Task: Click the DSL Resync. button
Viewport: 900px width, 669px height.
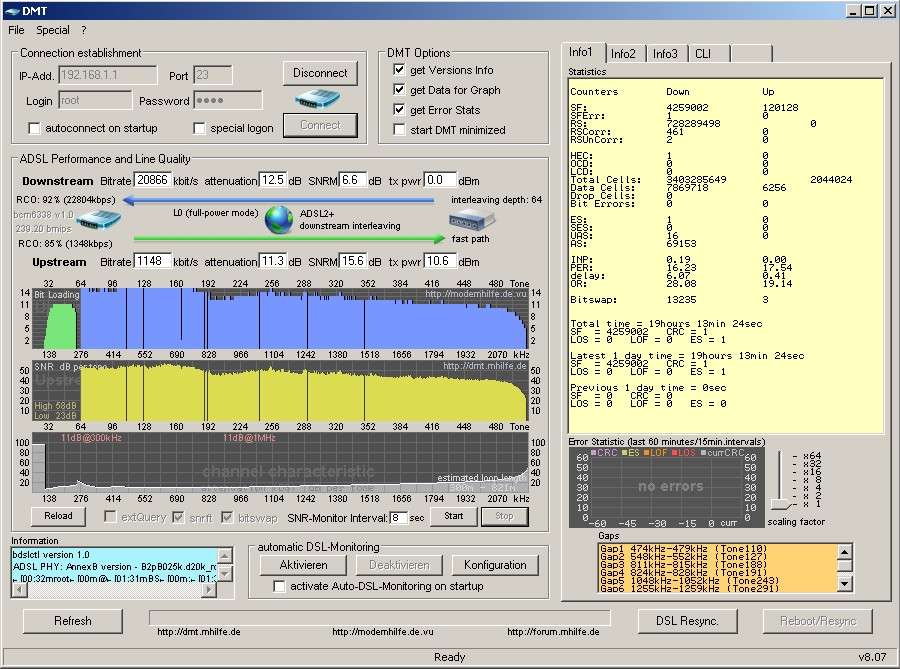Action: point(687,621)
